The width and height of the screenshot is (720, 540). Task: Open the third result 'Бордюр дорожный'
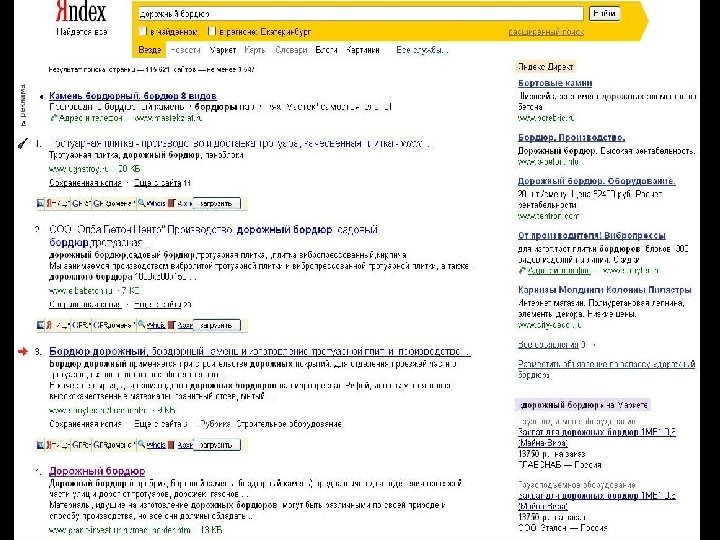[x=259, y=352]
